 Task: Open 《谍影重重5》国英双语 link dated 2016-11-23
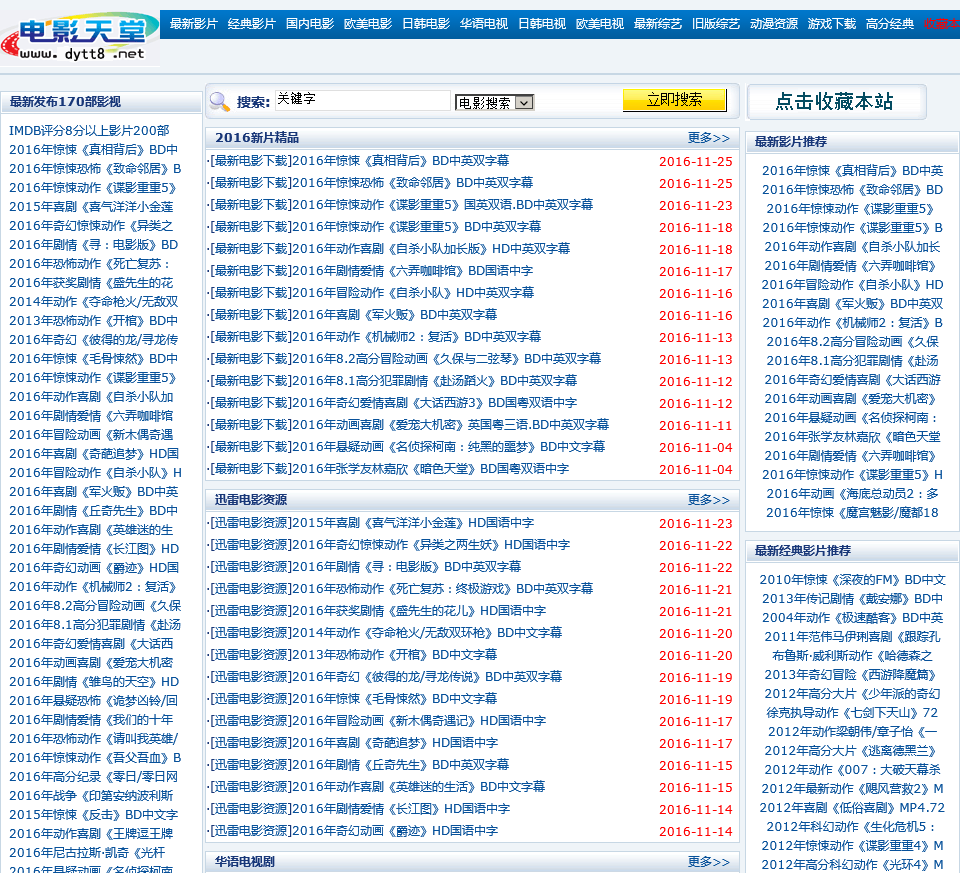[442, 205]
